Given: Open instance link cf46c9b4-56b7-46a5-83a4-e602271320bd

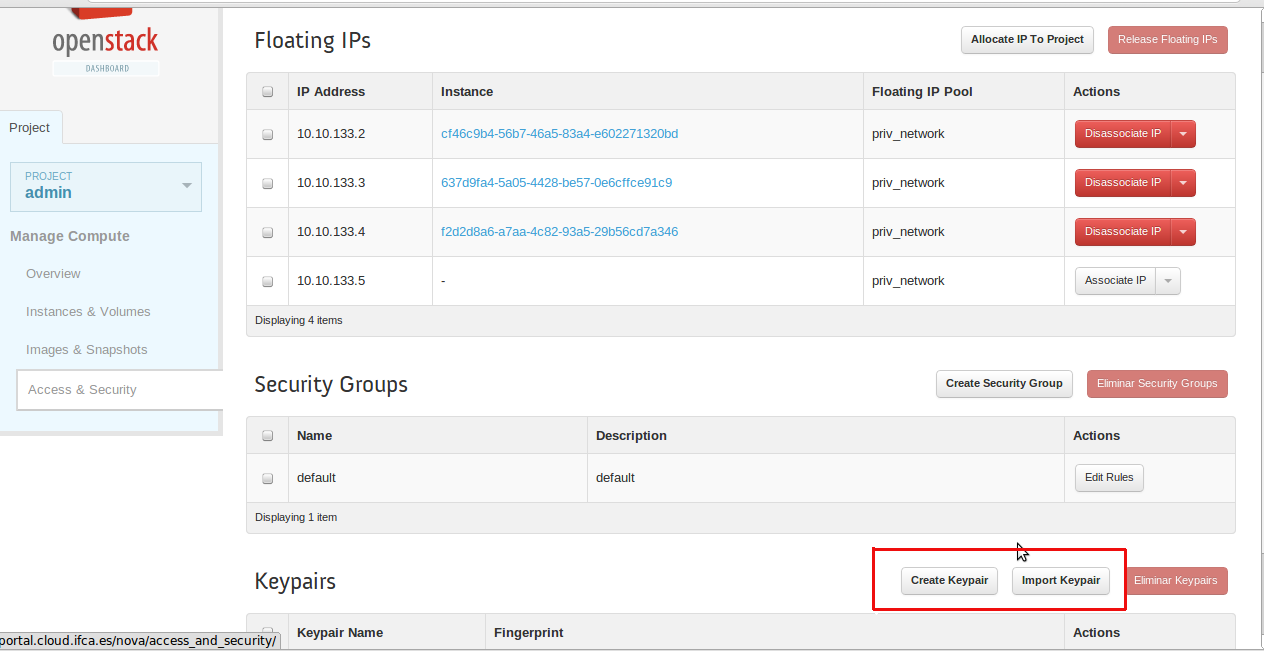Looking at the screenshot, I should click(x=559, y=134).
